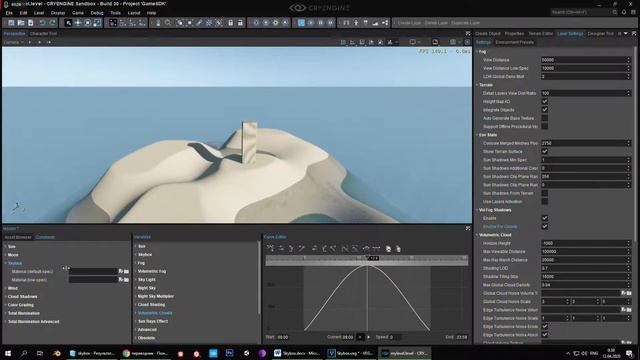640x360 pixels.
Task: Click the Open level folder toolbar icon
Action: pos(21,23)
